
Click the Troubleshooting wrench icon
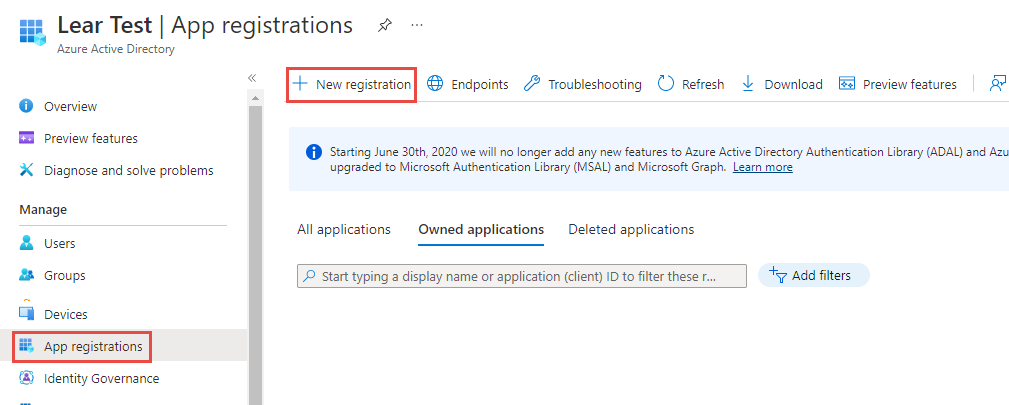pyautogui.click(x=532, y=84)
